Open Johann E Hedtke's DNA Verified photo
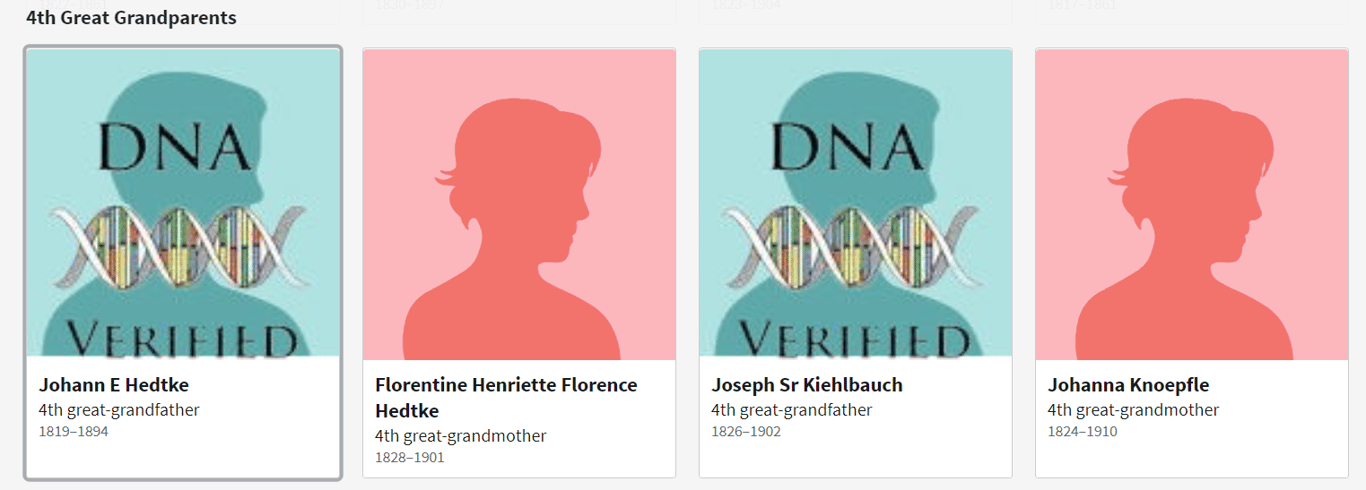The height and width of the screenshot is (490, 1366). [183, 204]
